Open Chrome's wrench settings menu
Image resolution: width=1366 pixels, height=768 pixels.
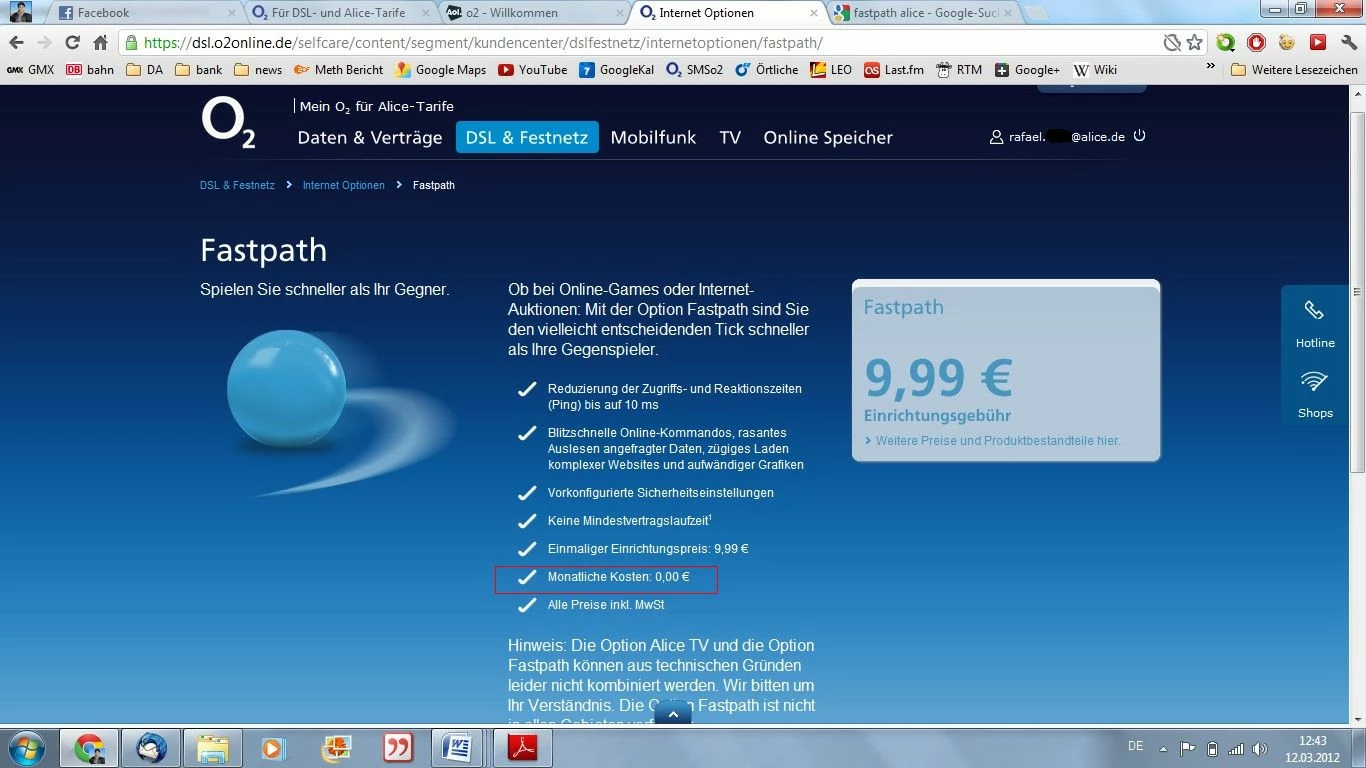coord(1348,43)
